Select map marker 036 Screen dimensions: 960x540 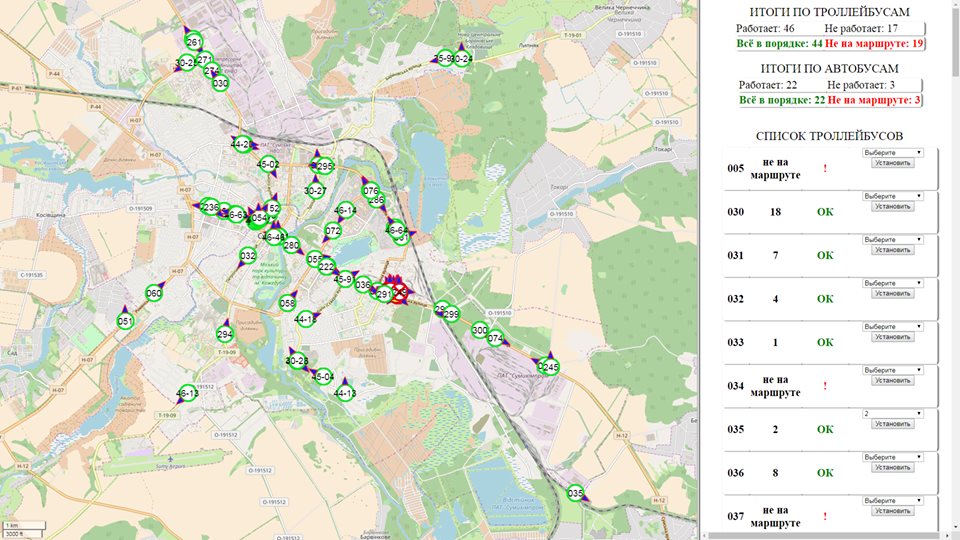[x=363, y=284]
